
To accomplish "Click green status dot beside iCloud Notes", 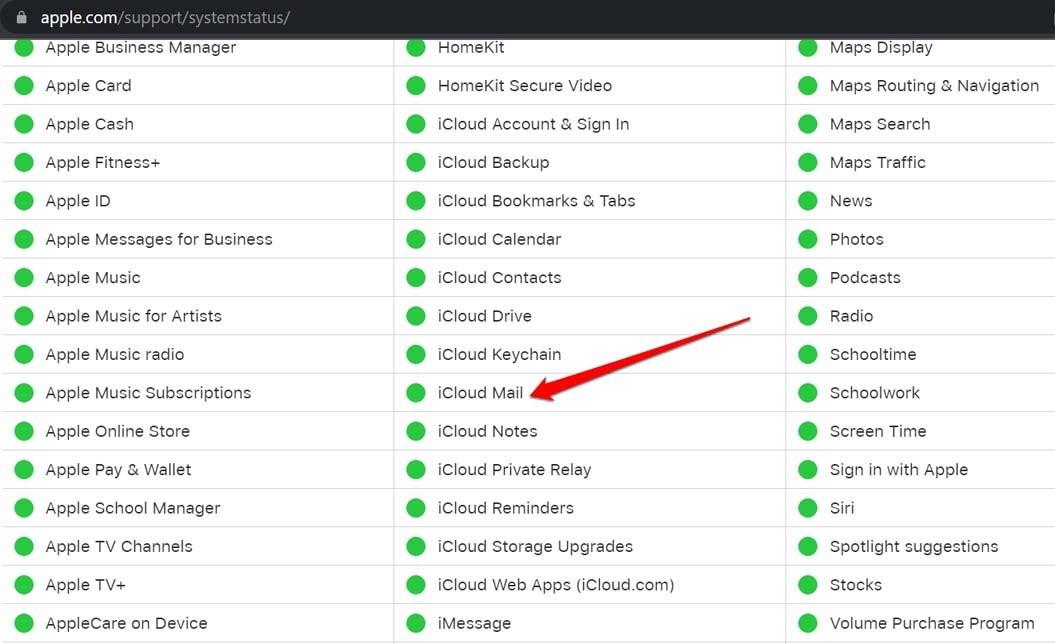I will click(x=416, y=431).
